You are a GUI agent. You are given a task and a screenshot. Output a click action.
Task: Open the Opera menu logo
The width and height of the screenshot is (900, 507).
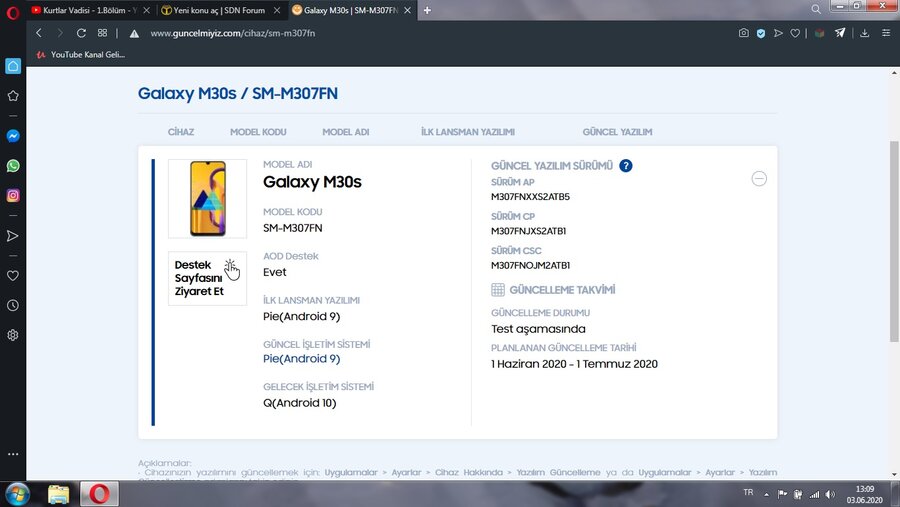pyautogui.click(x=13, y=13)
